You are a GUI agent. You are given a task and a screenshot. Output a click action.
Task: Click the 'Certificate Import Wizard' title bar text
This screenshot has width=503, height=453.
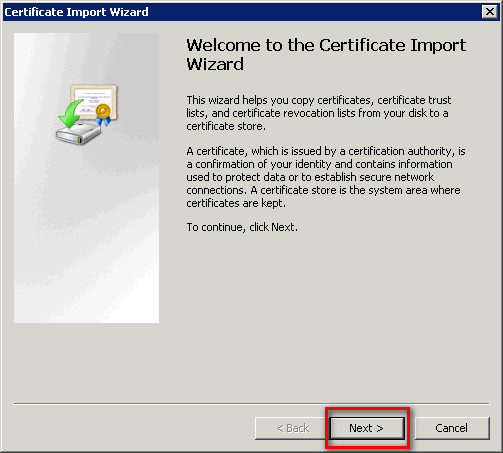point(76,12)
